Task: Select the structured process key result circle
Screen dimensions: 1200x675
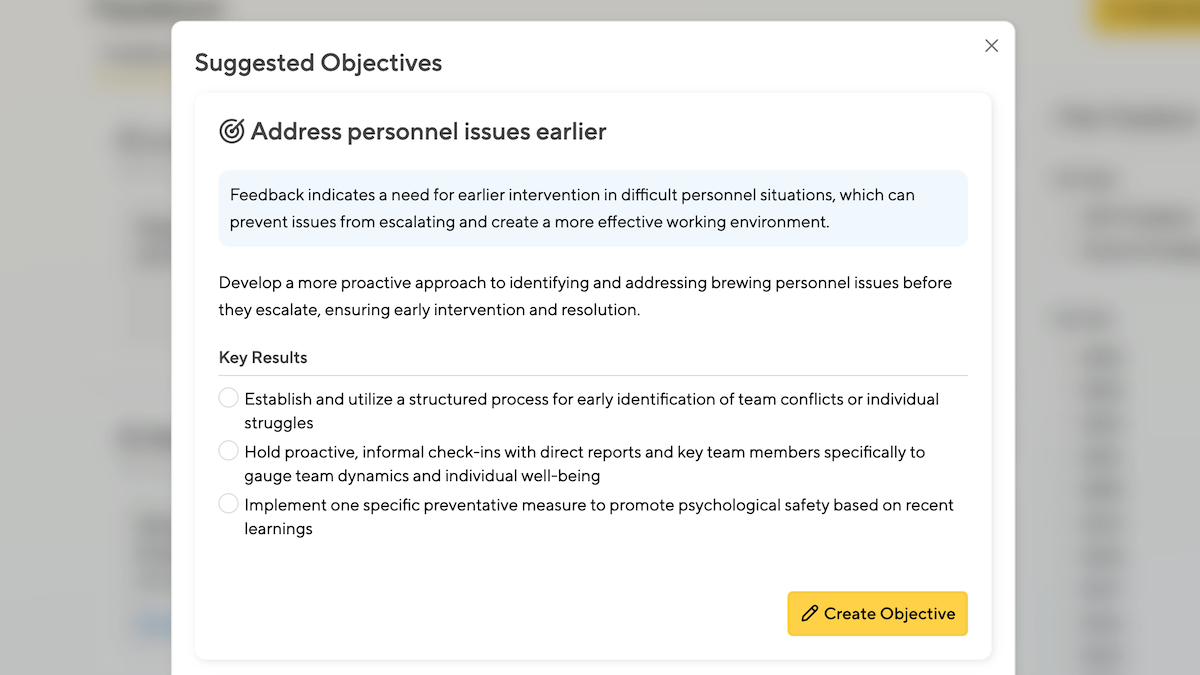Action: (x=229, y=398)
